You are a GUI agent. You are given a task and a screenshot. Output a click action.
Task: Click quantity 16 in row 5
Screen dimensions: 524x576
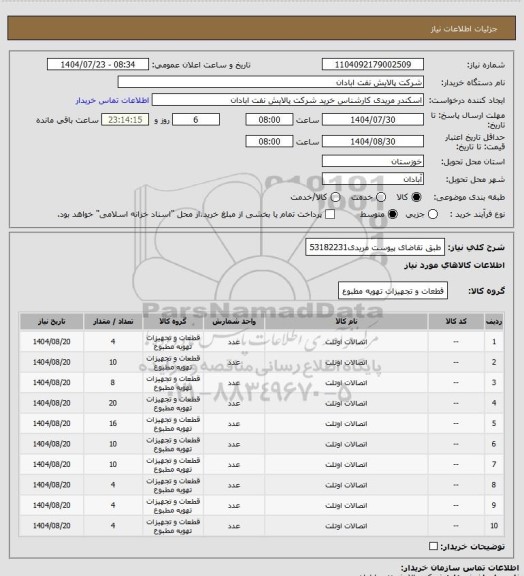pyautogui.click(x=113, y=424)
